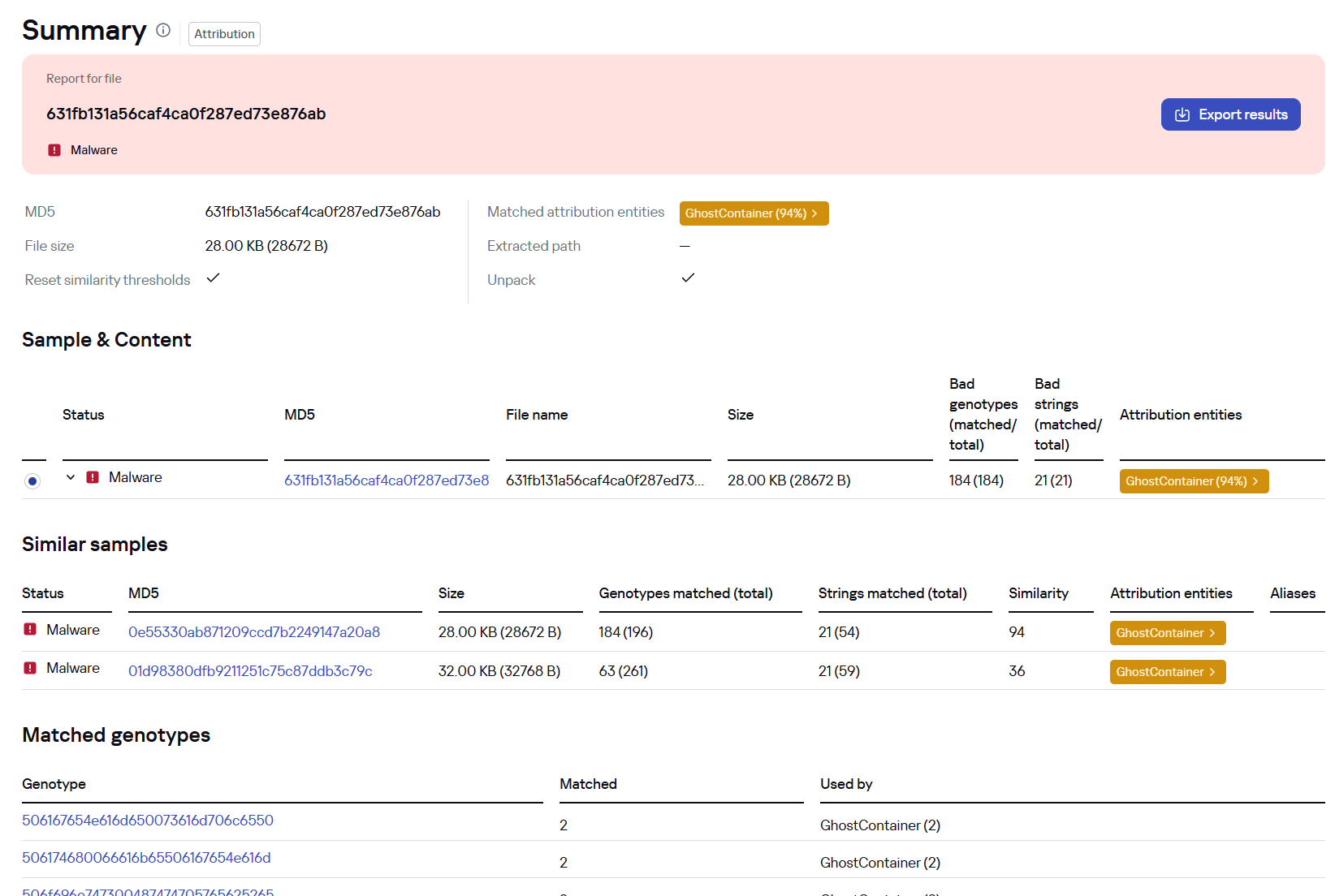1335x896 pixels.
Task: Click the 184 (184) bad genotypes value
Action: pyautogui.click(x=976, y=480)
